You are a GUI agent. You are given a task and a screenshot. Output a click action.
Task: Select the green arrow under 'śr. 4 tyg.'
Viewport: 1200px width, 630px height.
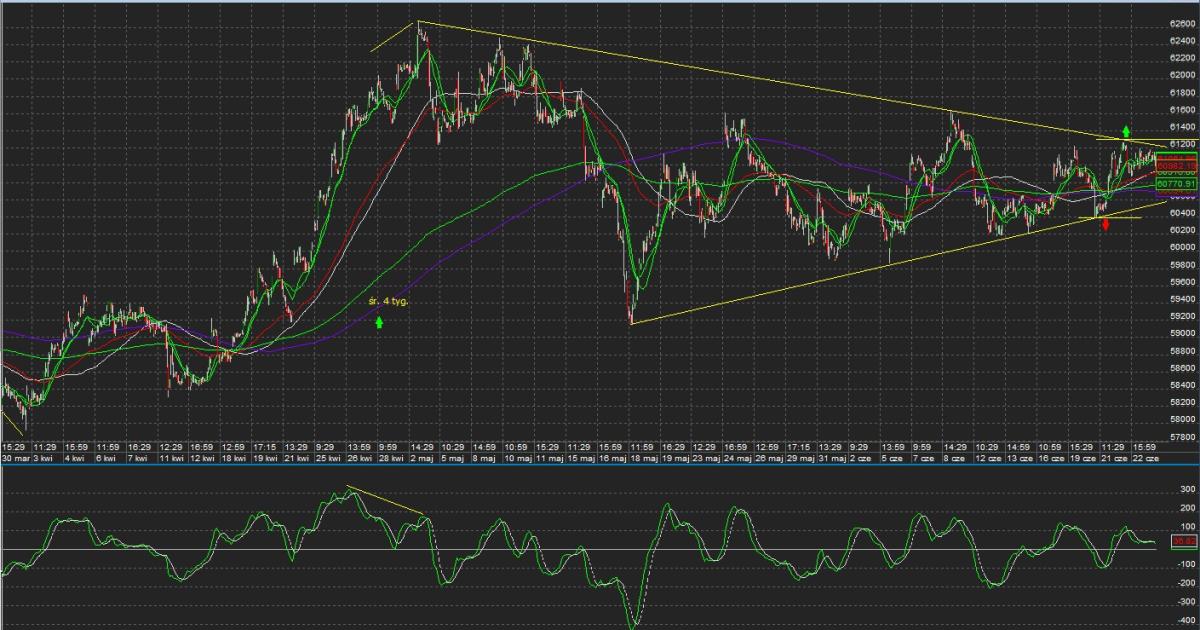click(x=379, y=322)
